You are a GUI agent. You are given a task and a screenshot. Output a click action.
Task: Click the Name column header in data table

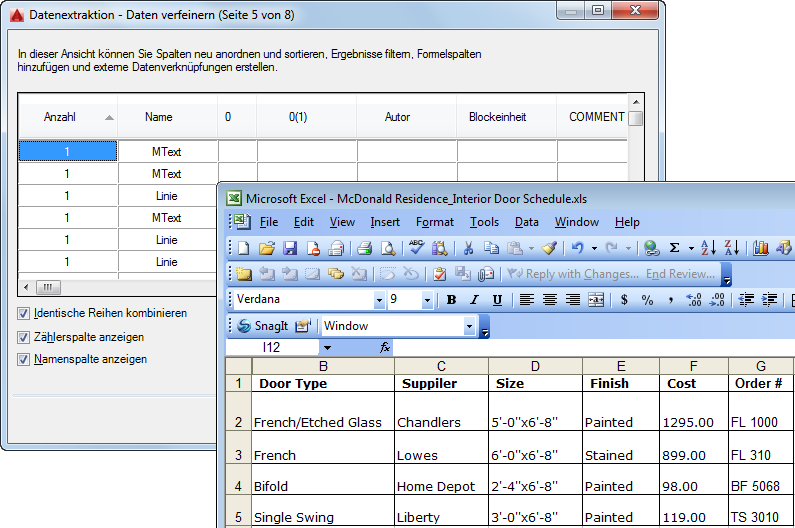point(168,117)
